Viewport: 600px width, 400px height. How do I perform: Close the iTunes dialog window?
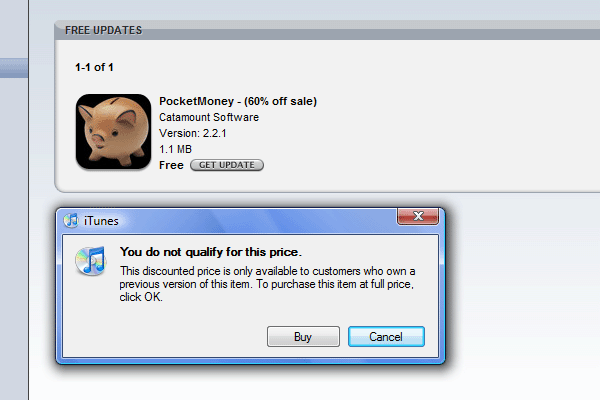[x=418, y=216]
